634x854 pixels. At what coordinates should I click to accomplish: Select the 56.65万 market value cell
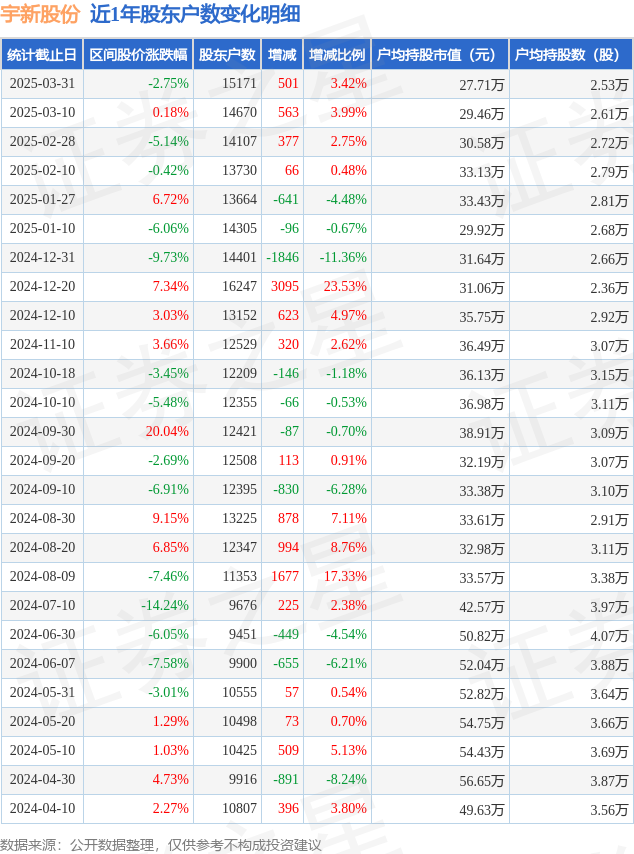pyautogui.click(x=481, y=780)
